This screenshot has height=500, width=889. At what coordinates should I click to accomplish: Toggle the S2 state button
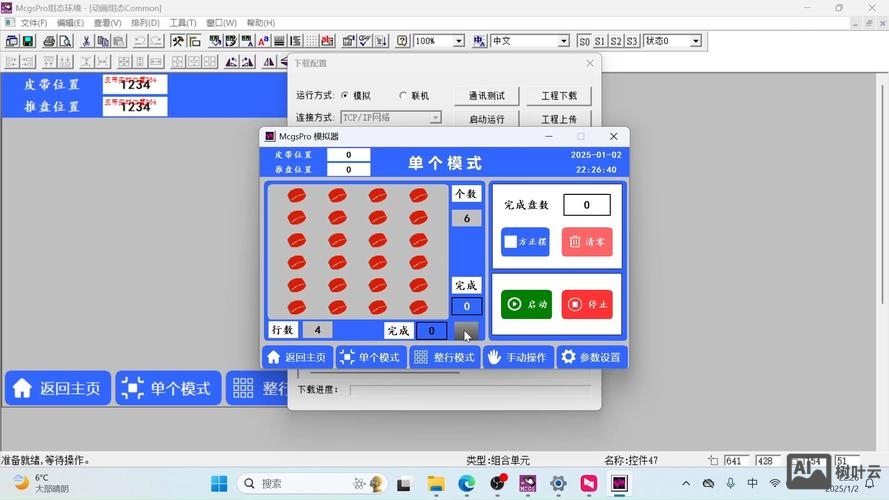click(x=616, y=41)
